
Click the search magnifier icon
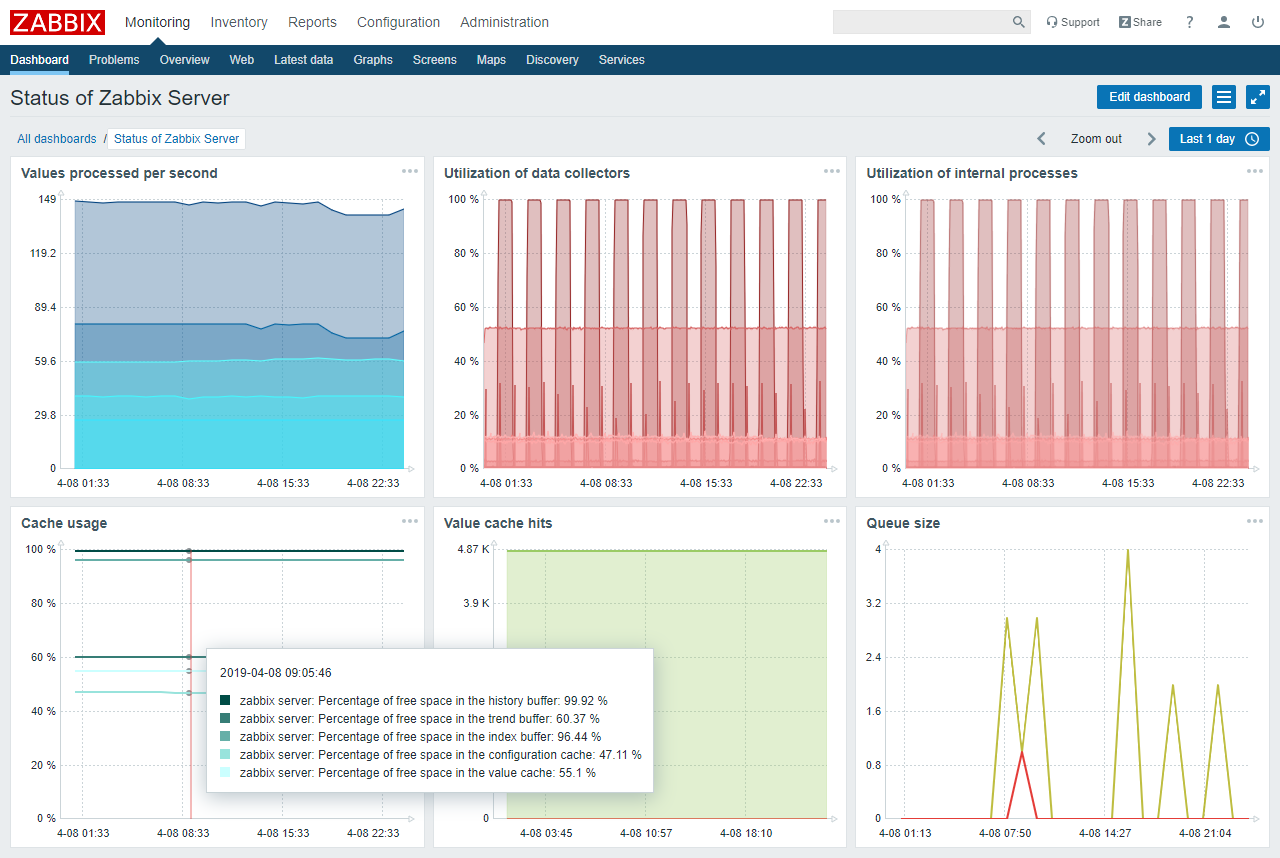point(1018,22)
